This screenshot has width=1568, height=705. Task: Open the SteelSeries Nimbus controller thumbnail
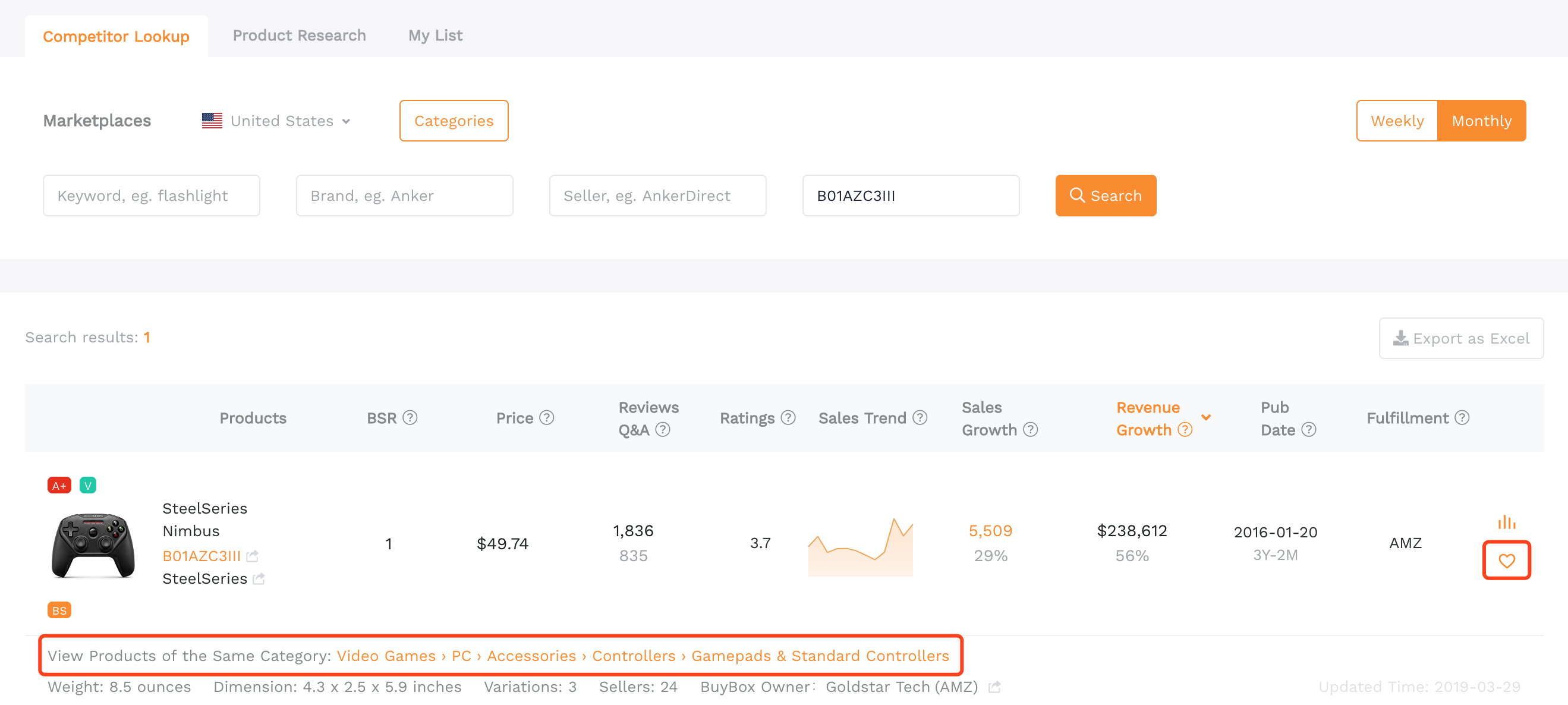(x=93, y=545)
